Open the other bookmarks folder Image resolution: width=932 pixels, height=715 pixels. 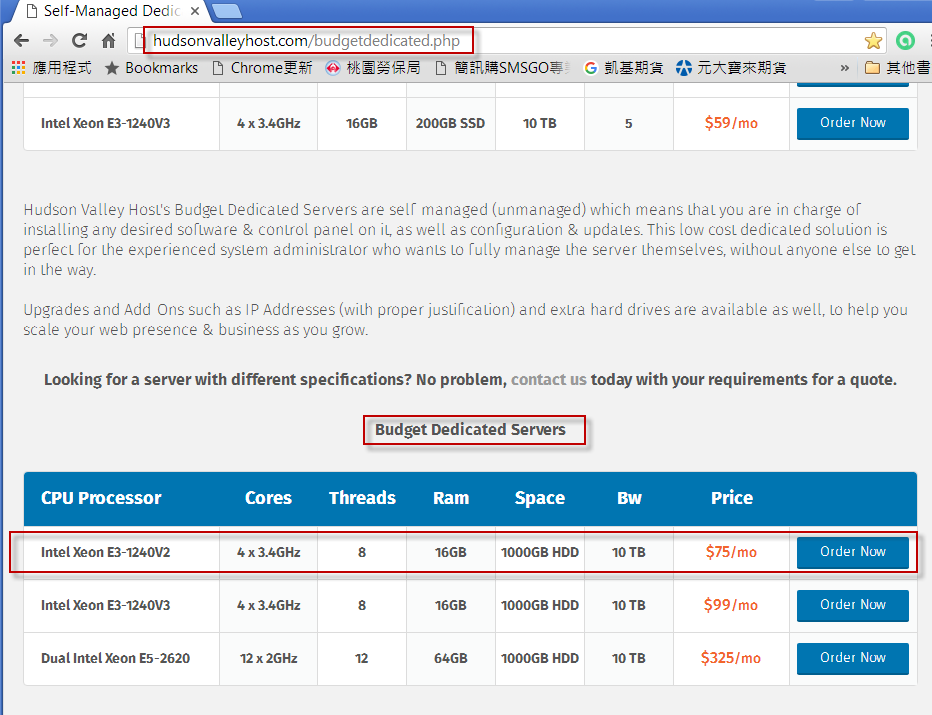(x=898, y=68)
